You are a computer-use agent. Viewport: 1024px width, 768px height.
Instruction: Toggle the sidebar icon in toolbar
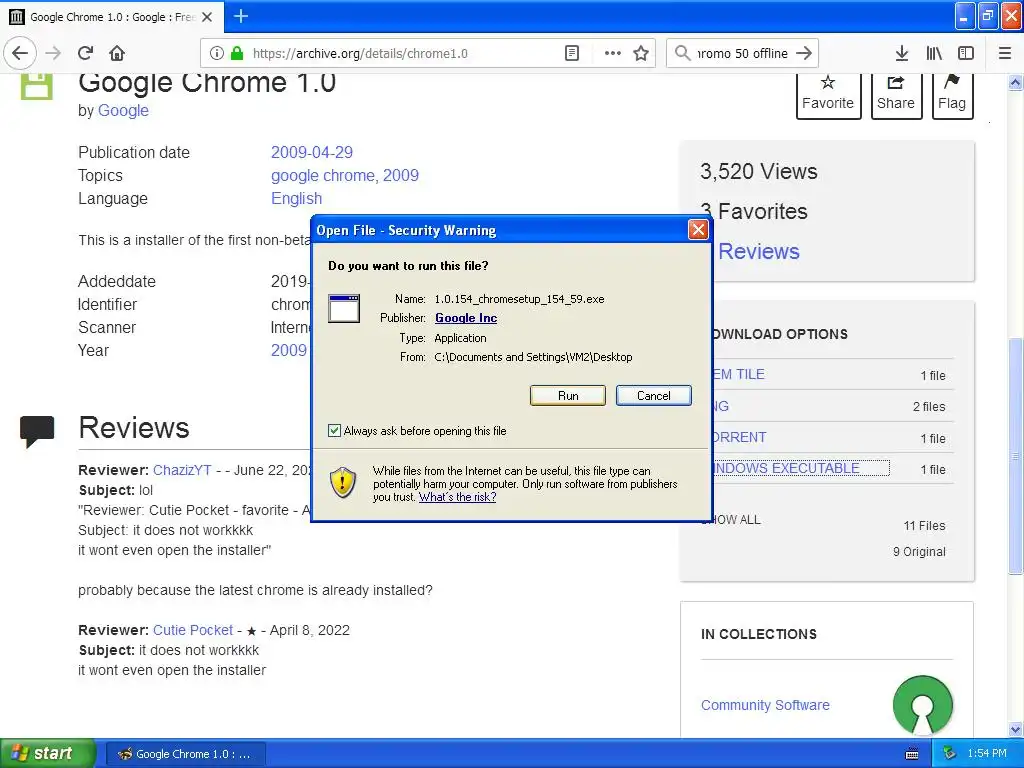pyautogui.click(x=966, y=54)
